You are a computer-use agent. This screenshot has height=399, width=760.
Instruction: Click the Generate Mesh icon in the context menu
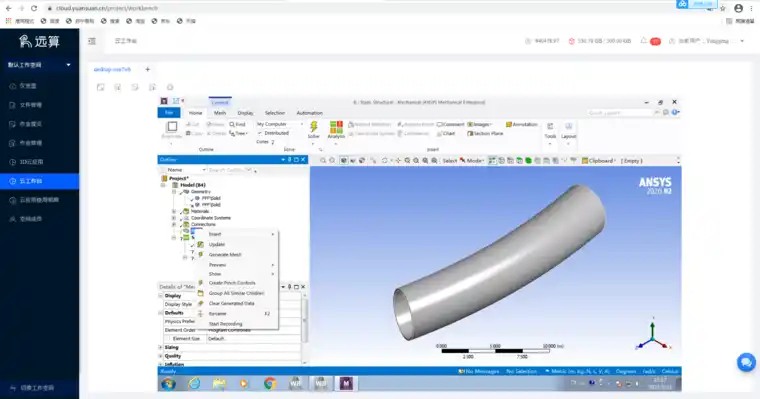(201, 255)
